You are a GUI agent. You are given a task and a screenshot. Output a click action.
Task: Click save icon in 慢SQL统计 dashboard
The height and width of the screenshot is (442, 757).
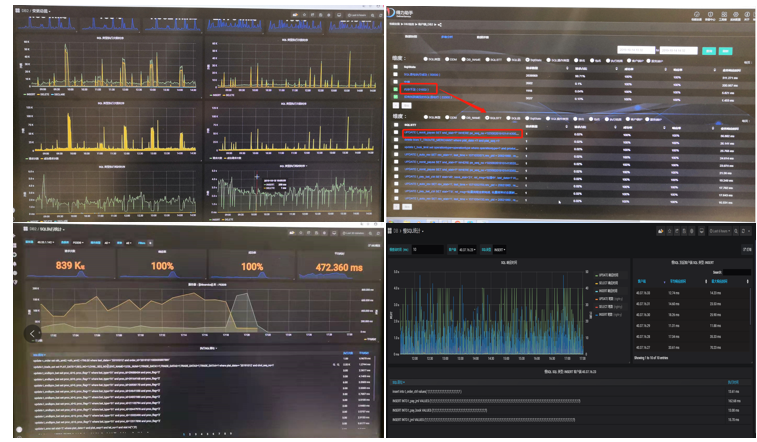684,231
